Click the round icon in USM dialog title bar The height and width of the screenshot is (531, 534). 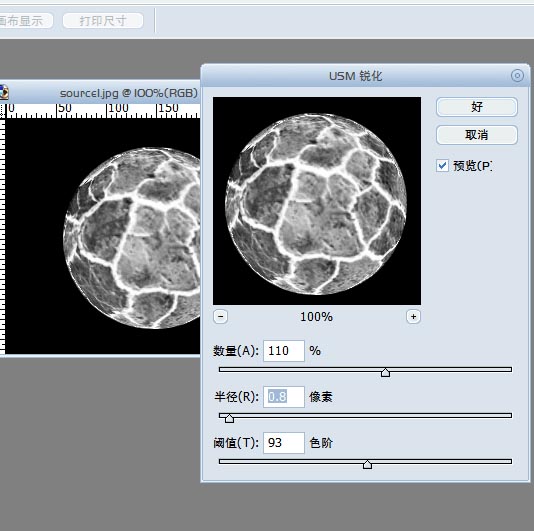(x=517, y=76)
